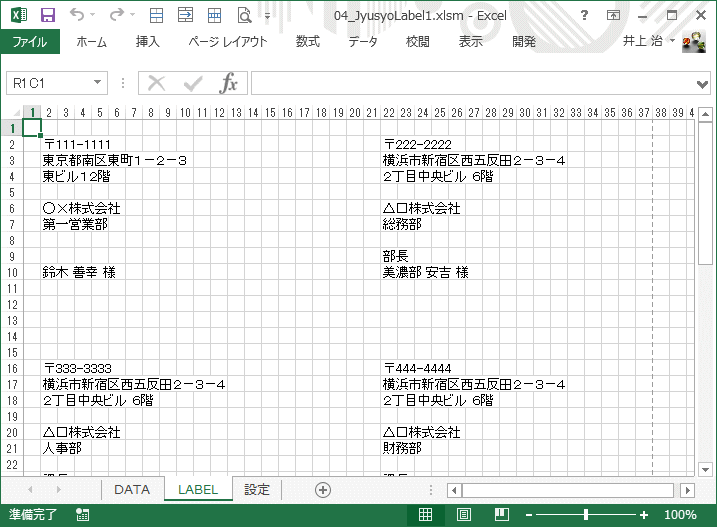
Task: Switch to Page Break Preview icon
Action: (502, 515)
